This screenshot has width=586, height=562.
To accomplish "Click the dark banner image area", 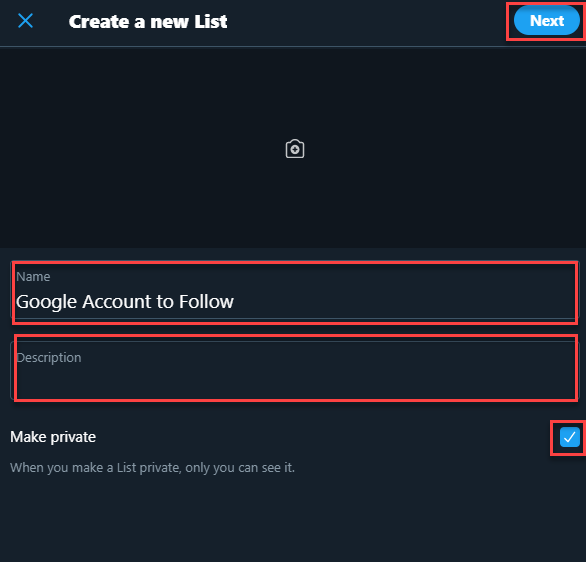I will (293, 147).
